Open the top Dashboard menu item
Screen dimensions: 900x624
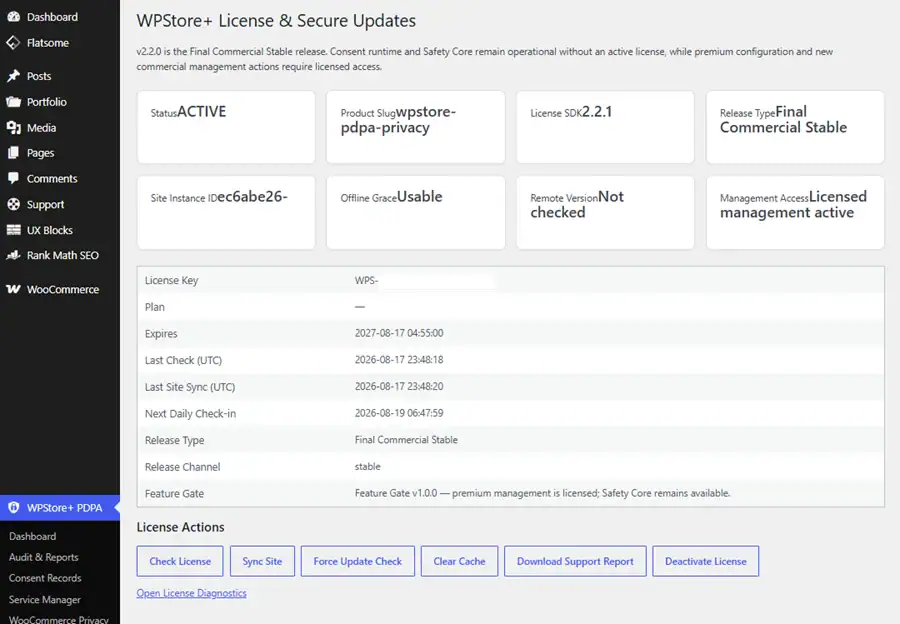coord(60,17)
